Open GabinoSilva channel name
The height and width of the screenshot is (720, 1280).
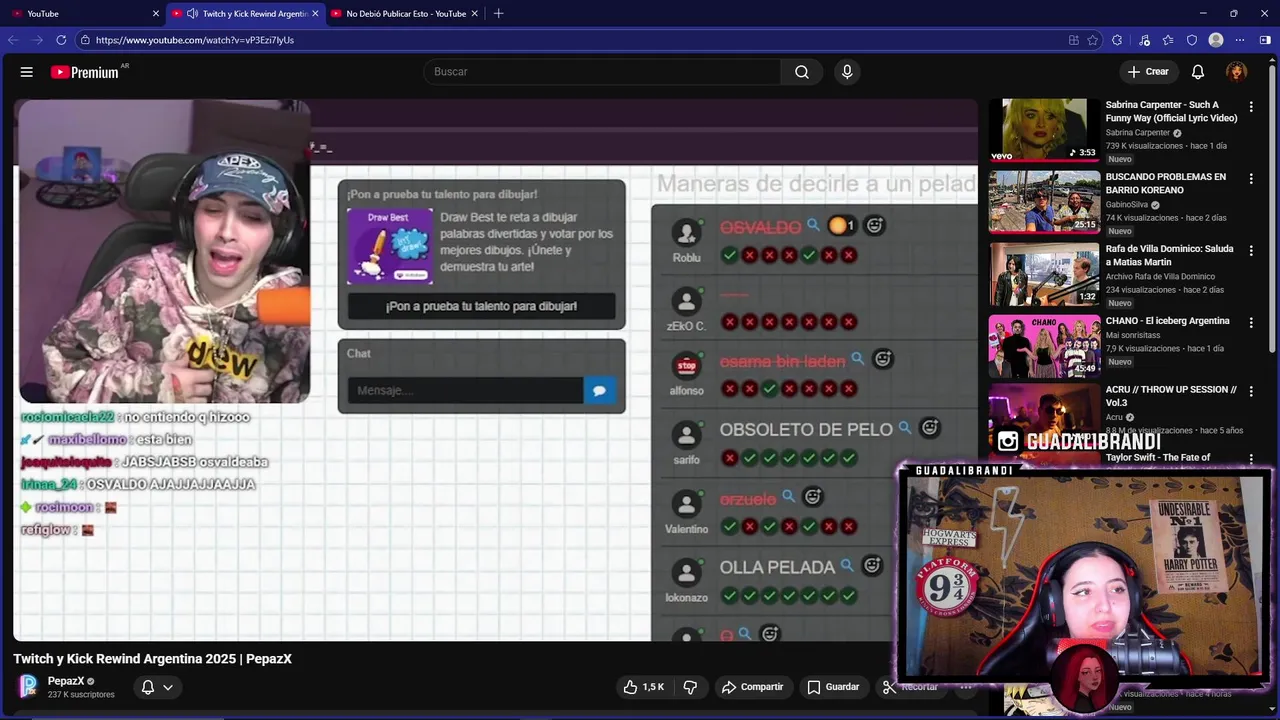(x=1127, y=205)
